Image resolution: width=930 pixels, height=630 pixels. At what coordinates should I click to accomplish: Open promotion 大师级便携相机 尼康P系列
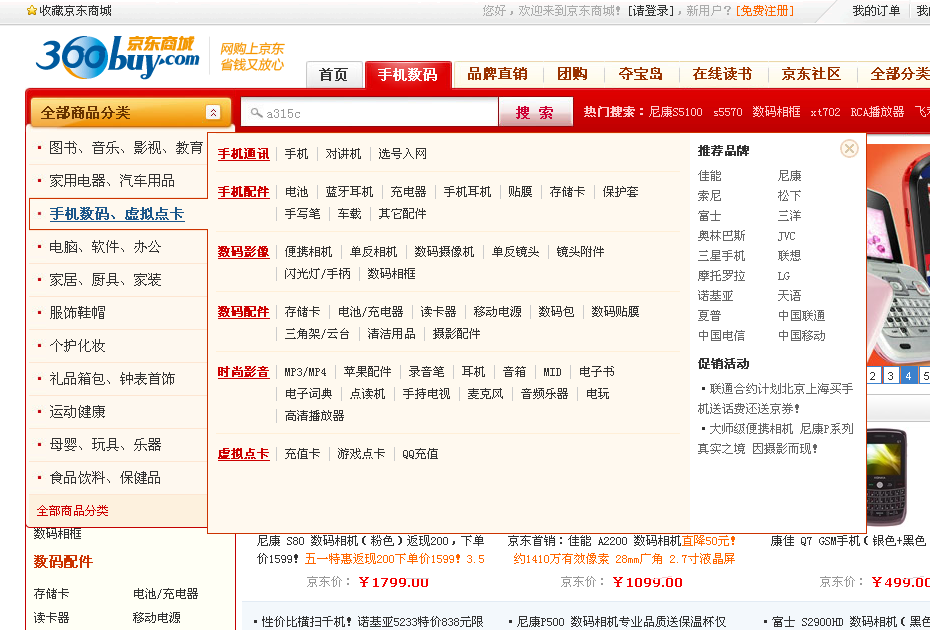click(x=781, y=429)
